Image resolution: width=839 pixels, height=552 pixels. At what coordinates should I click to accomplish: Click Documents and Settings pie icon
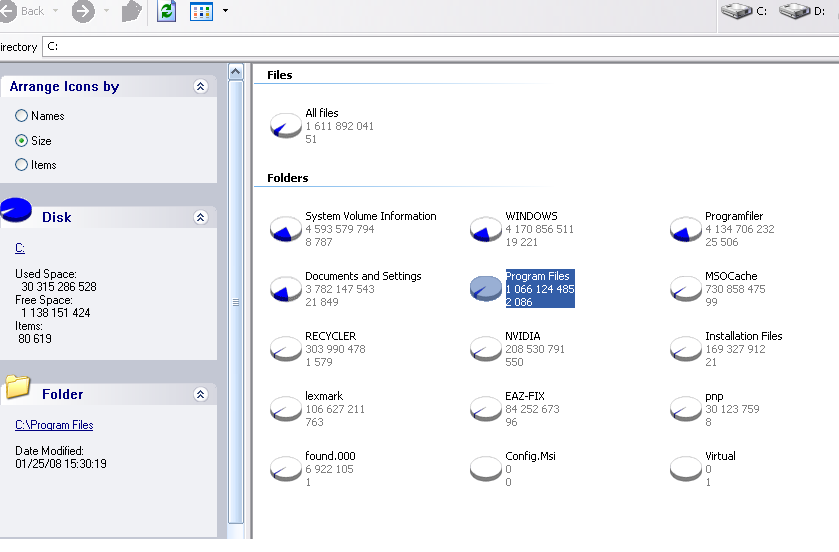[x=285, y=289]
